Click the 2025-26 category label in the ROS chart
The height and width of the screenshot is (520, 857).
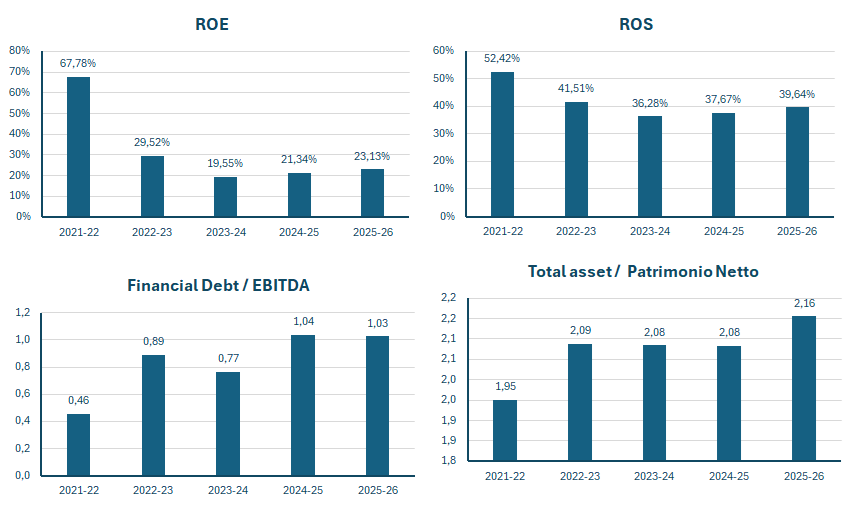[x=797, y=231]
